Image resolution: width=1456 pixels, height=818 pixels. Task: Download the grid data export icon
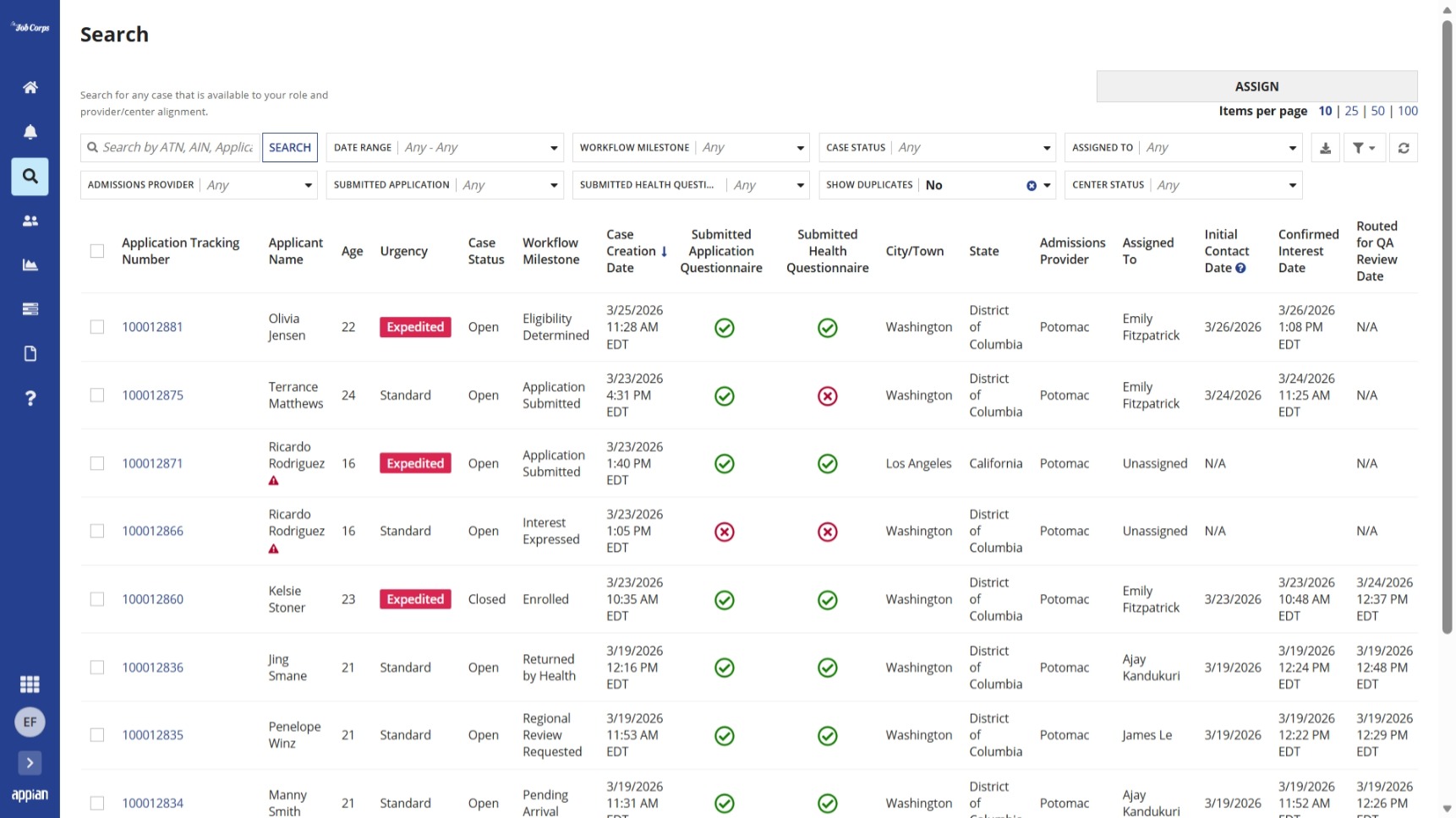click(x=1325, y=148)
